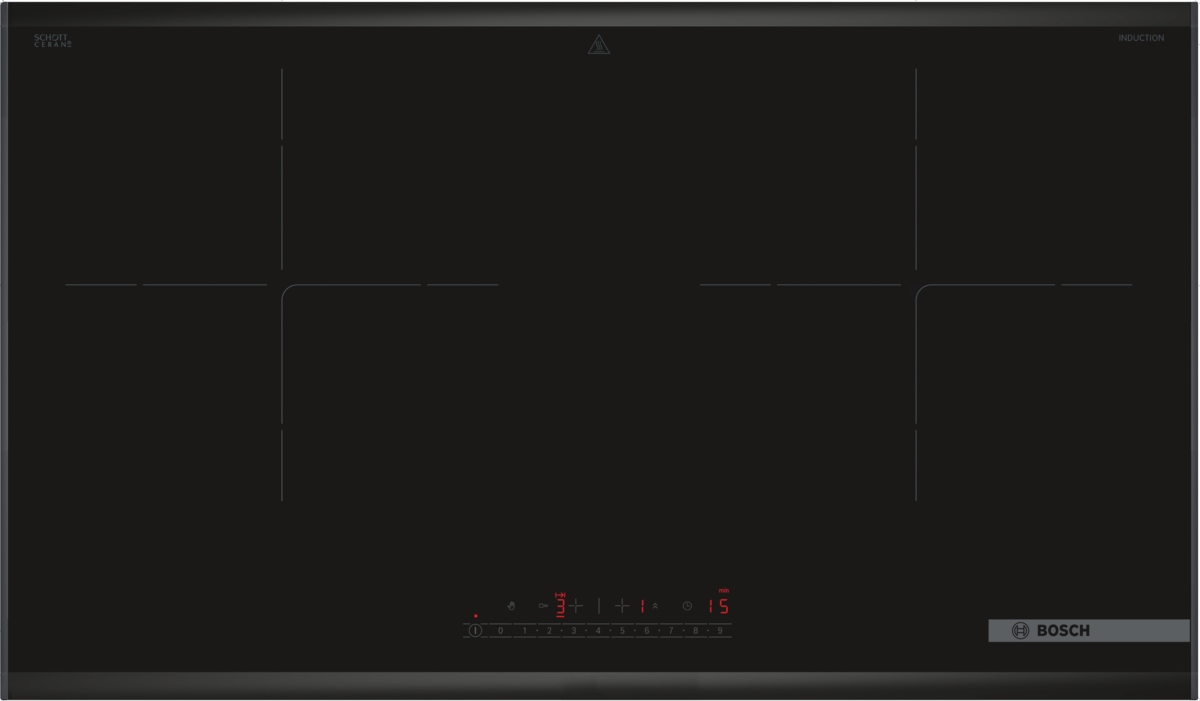Tap the PowerBoost double-chevron icon
Image resolution: width=1200 pixels, height=701 pixels.
click(x=655, y=605)
